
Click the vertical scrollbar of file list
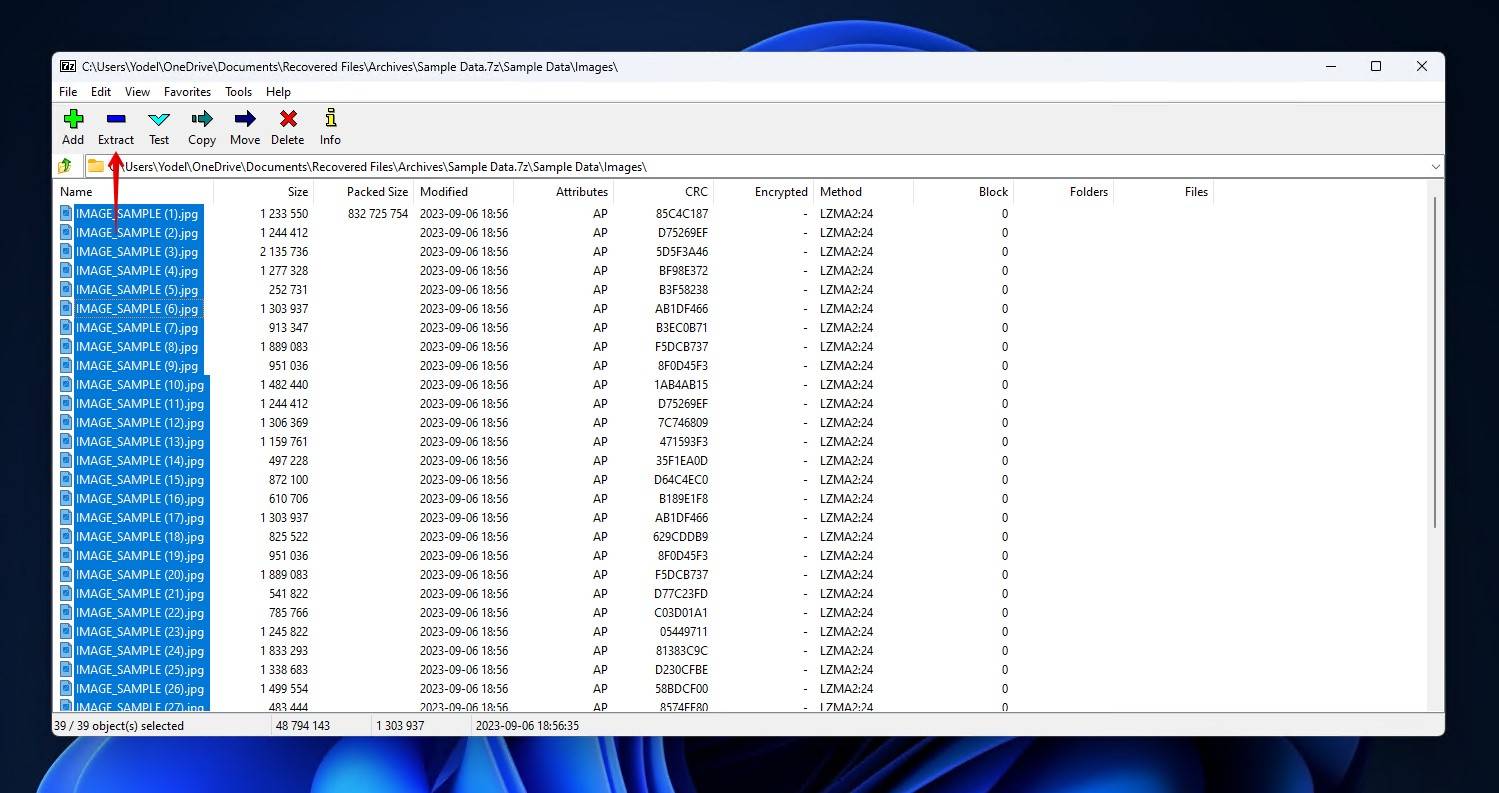coord(1435,360)
